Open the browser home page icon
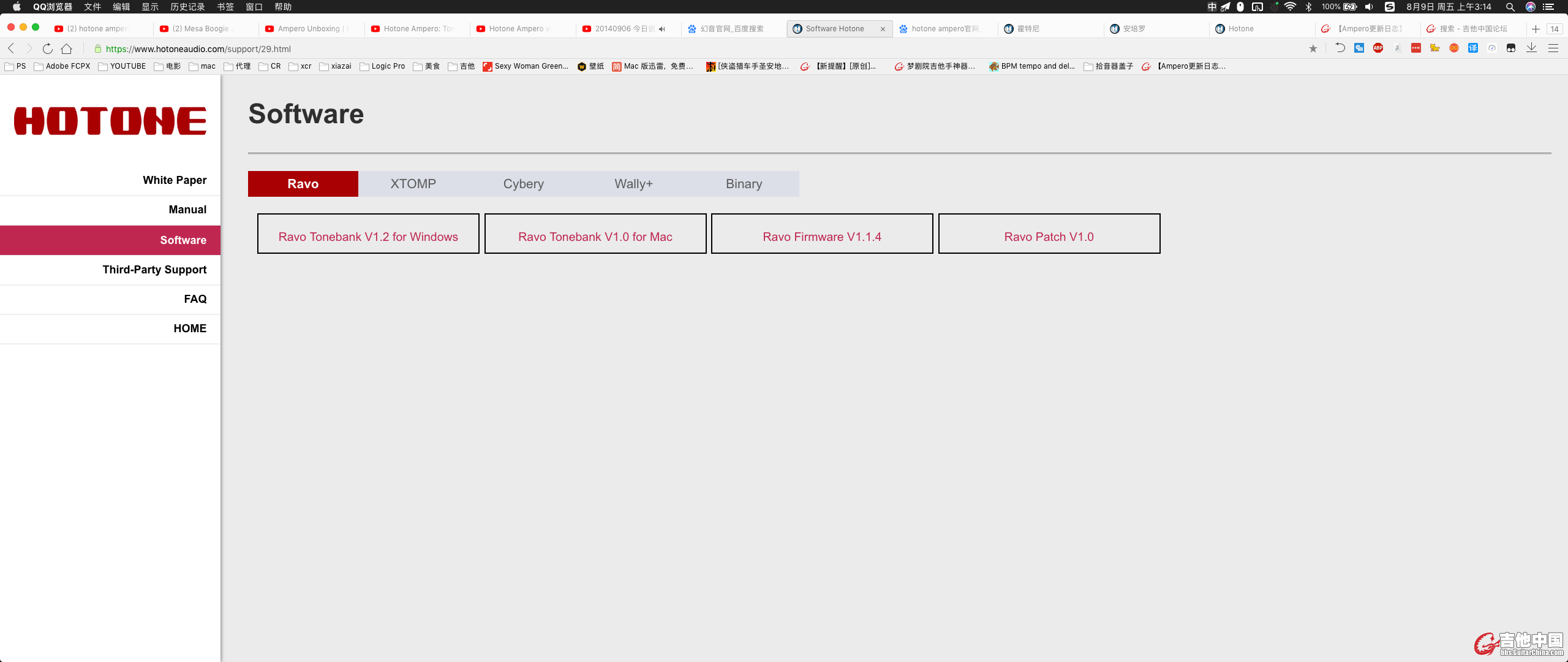 tap(67, 48)
